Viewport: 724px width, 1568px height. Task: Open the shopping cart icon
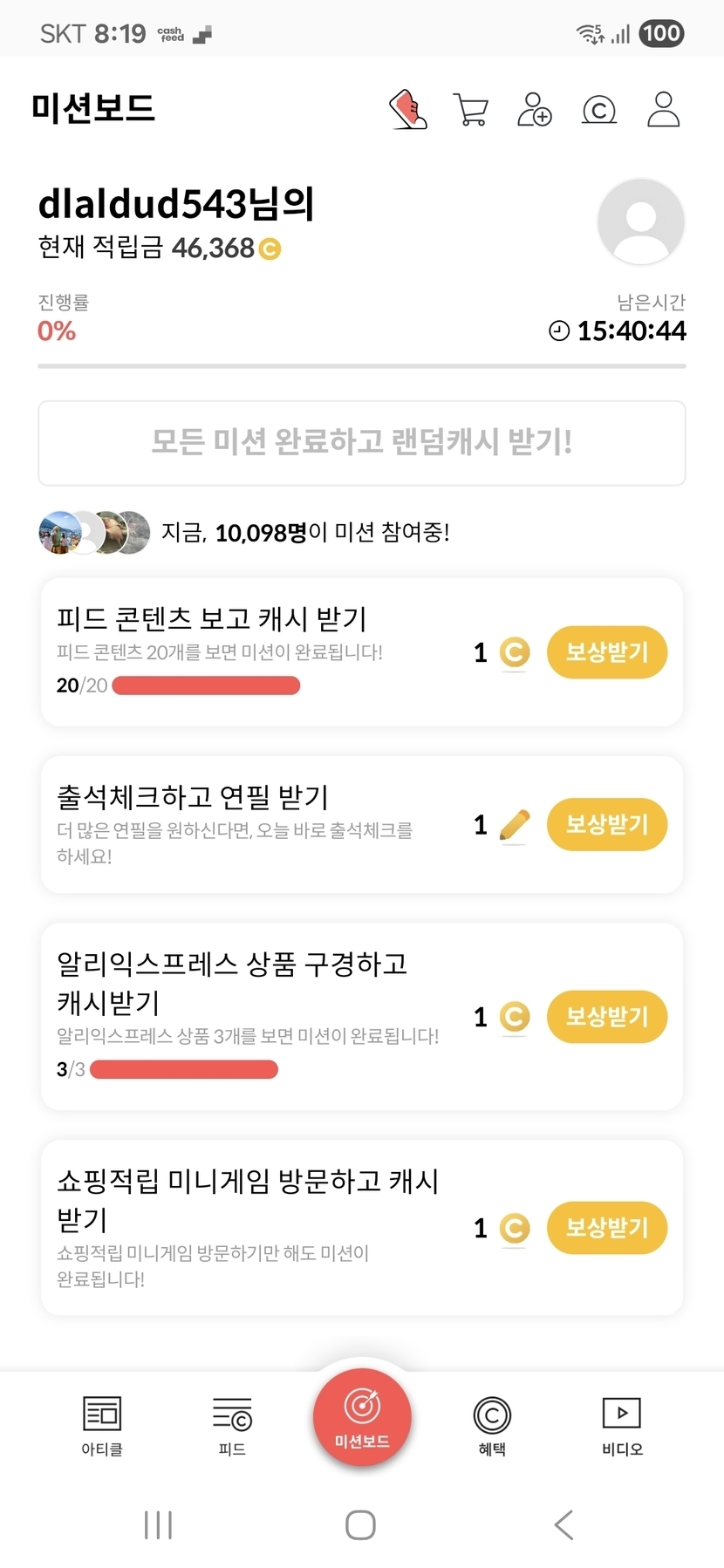[471, 110]
